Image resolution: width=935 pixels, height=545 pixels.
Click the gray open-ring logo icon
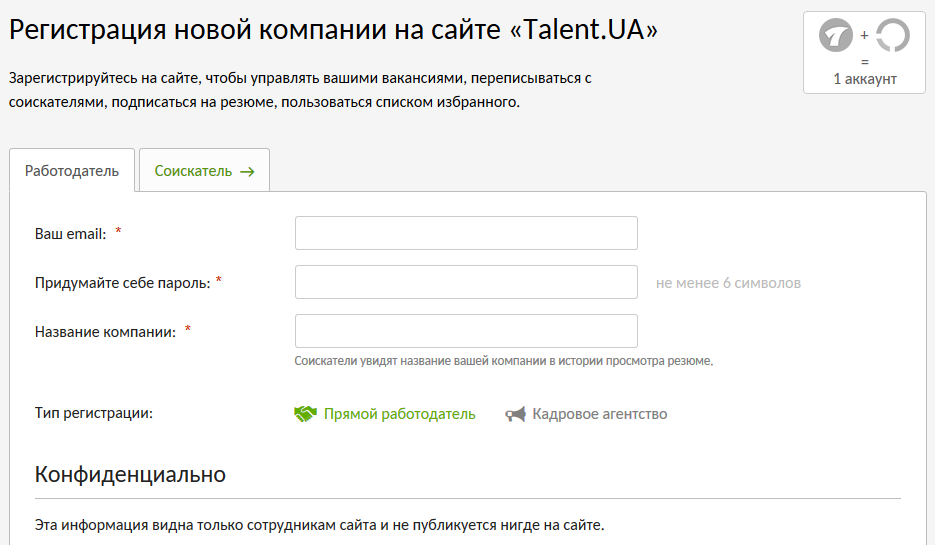(x=892, y=37)
